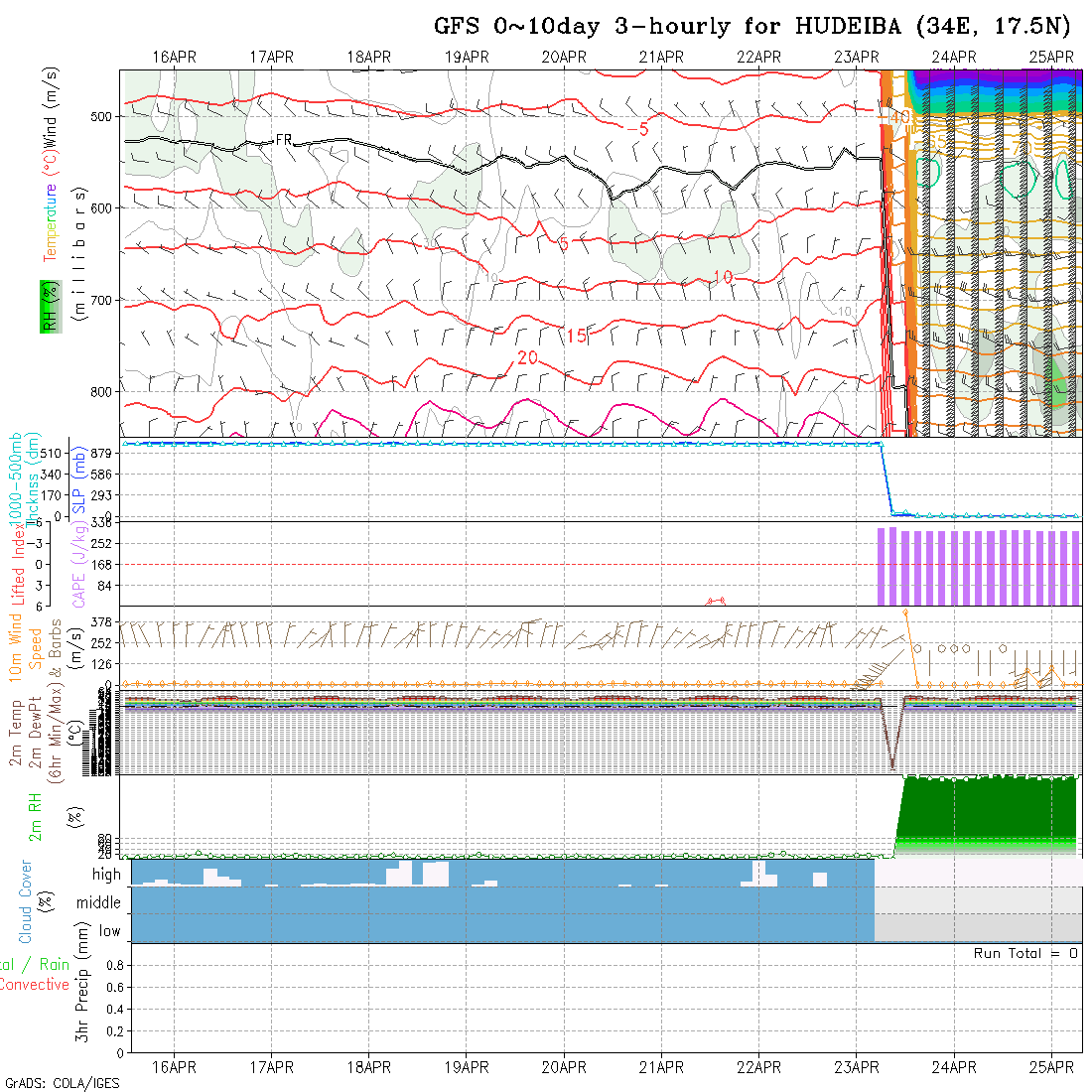Click the red Convective legend label

coord(34,985)
